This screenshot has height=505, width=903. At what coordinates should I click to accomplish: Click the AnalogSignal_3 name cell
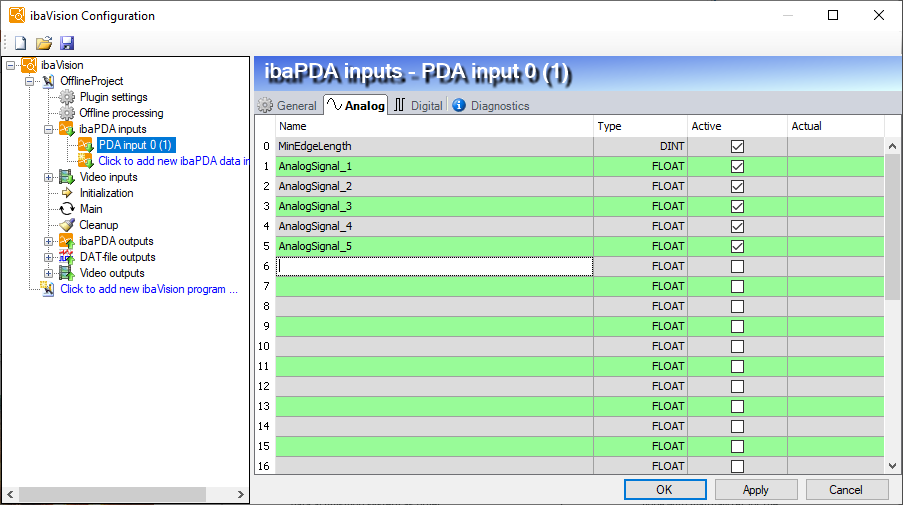coord(434,206)
